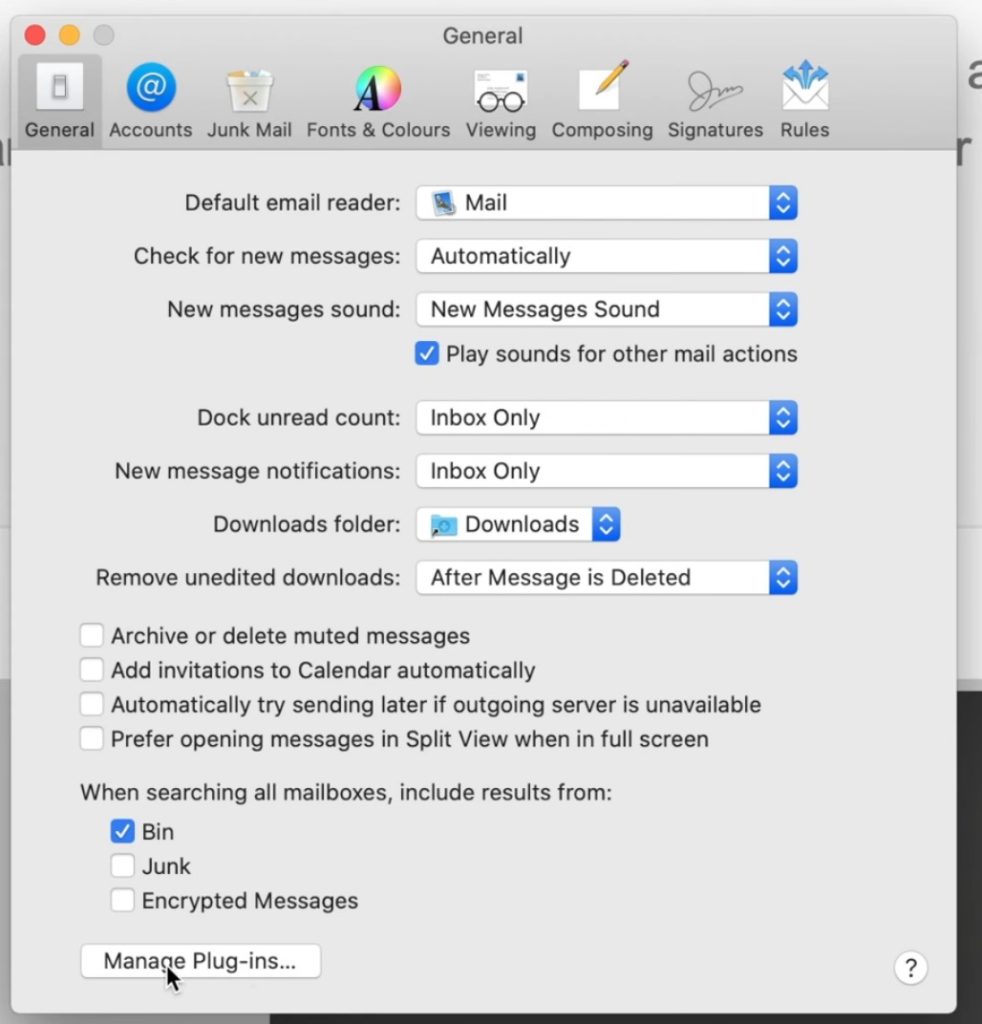Untick Play sounds for other mail actions
The width and height of the screenshot is (982, 1024).
point(427,354)
